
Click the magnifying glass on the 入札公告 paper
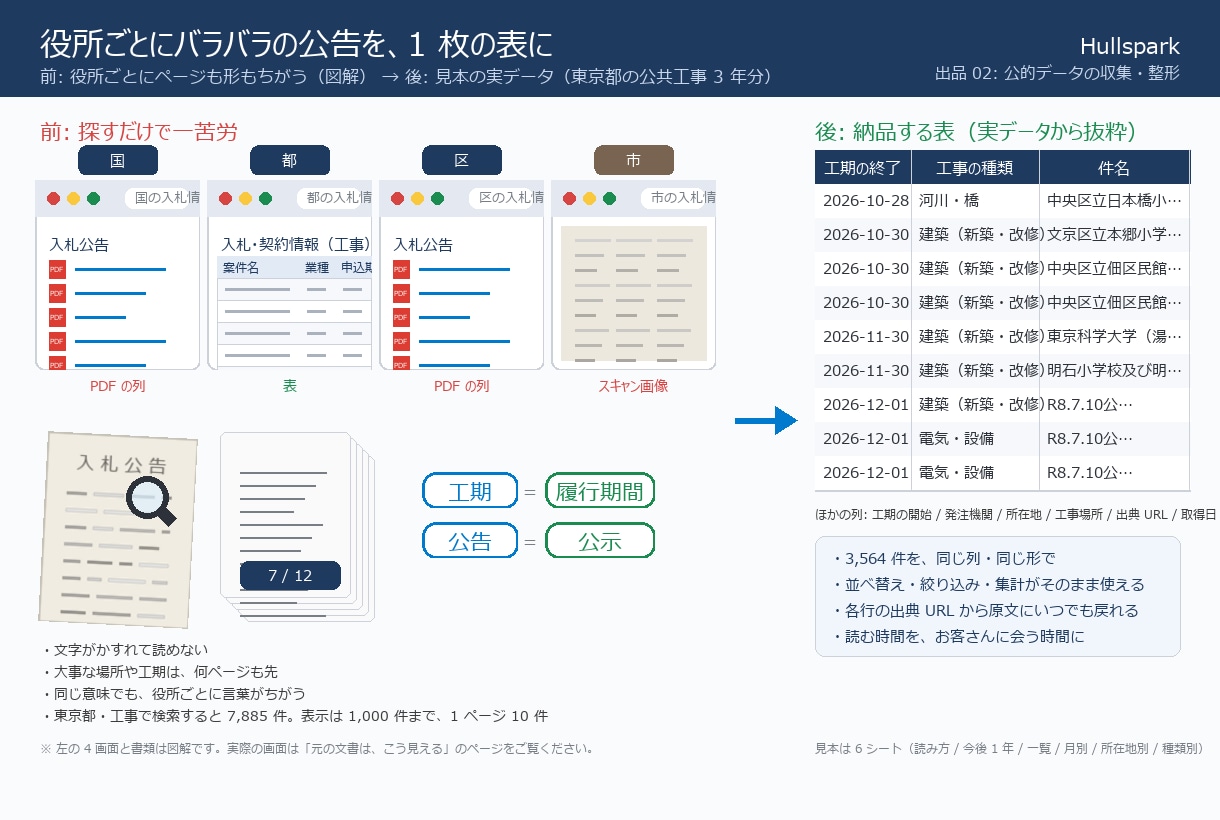(150, 500)
